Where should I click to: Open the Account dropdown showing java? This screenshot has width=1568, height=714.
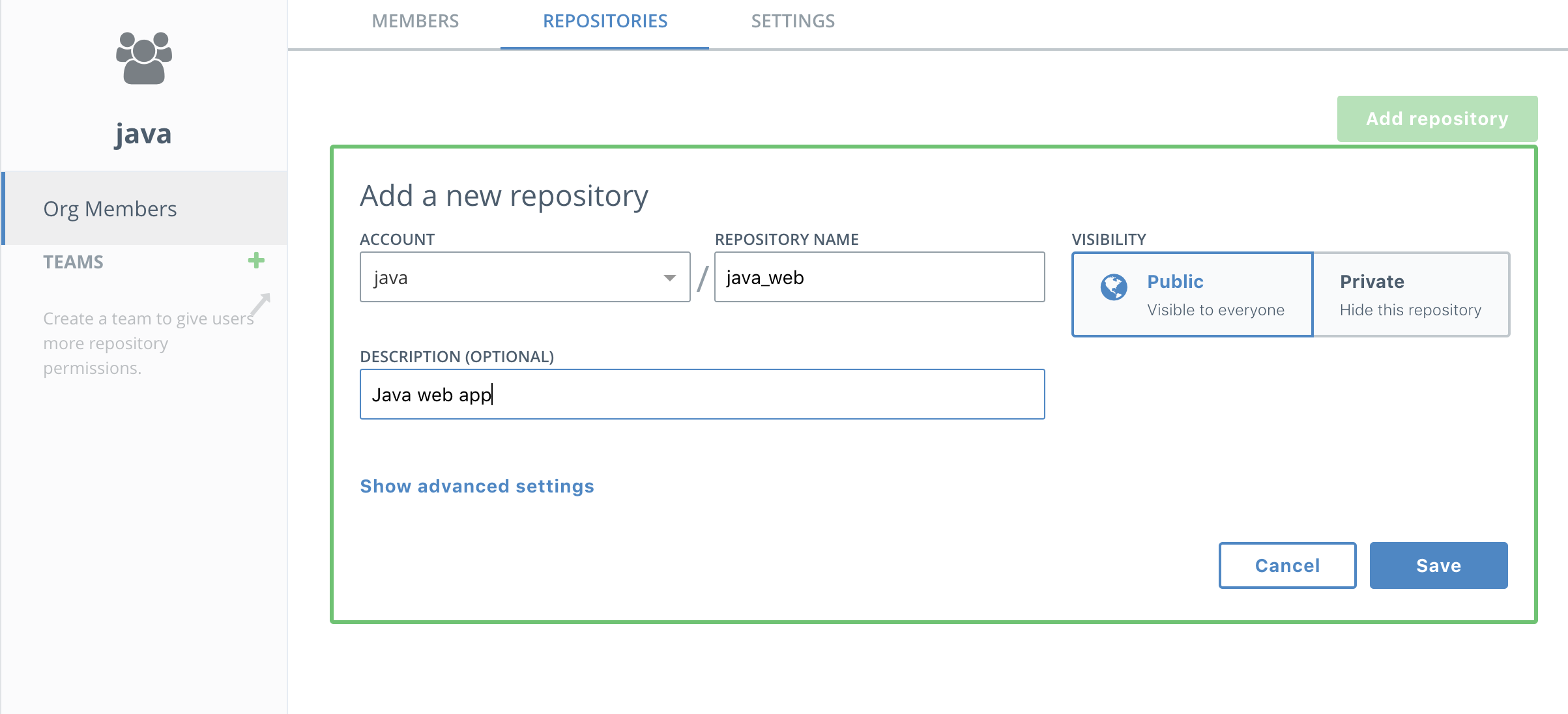click(515, 278)
